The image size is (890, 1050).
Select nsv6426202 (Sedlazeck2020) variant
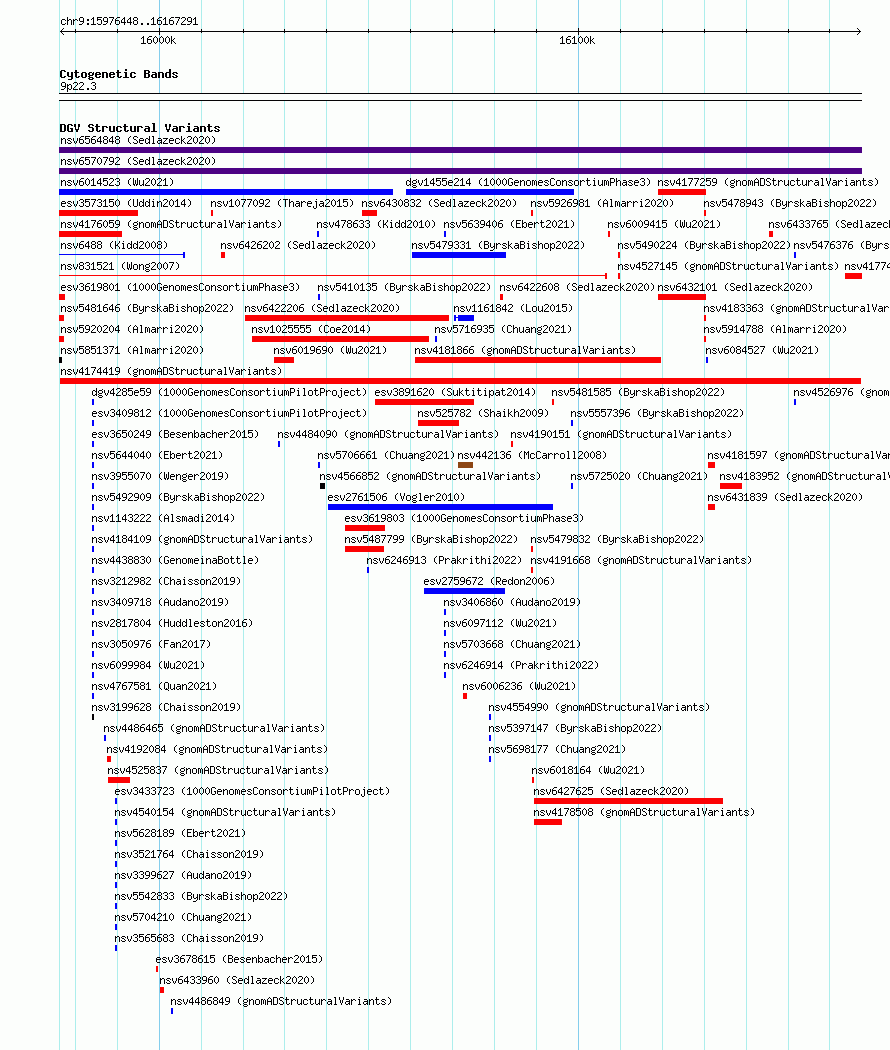[x=223, y=255]
